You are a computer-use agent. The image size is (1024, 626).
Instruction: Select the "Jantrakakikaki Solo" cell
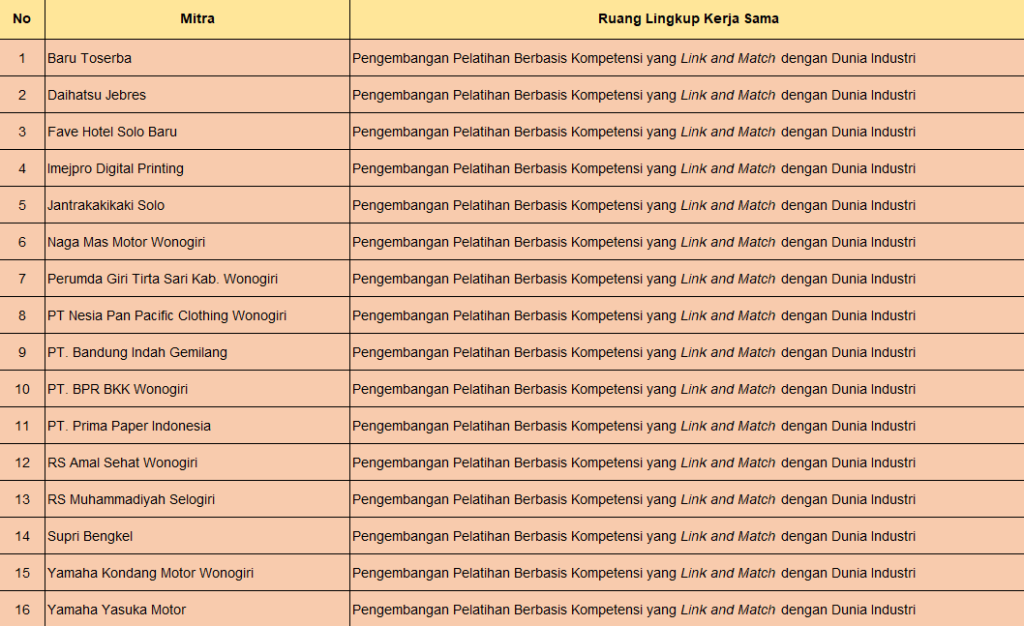tap(197, 205)
